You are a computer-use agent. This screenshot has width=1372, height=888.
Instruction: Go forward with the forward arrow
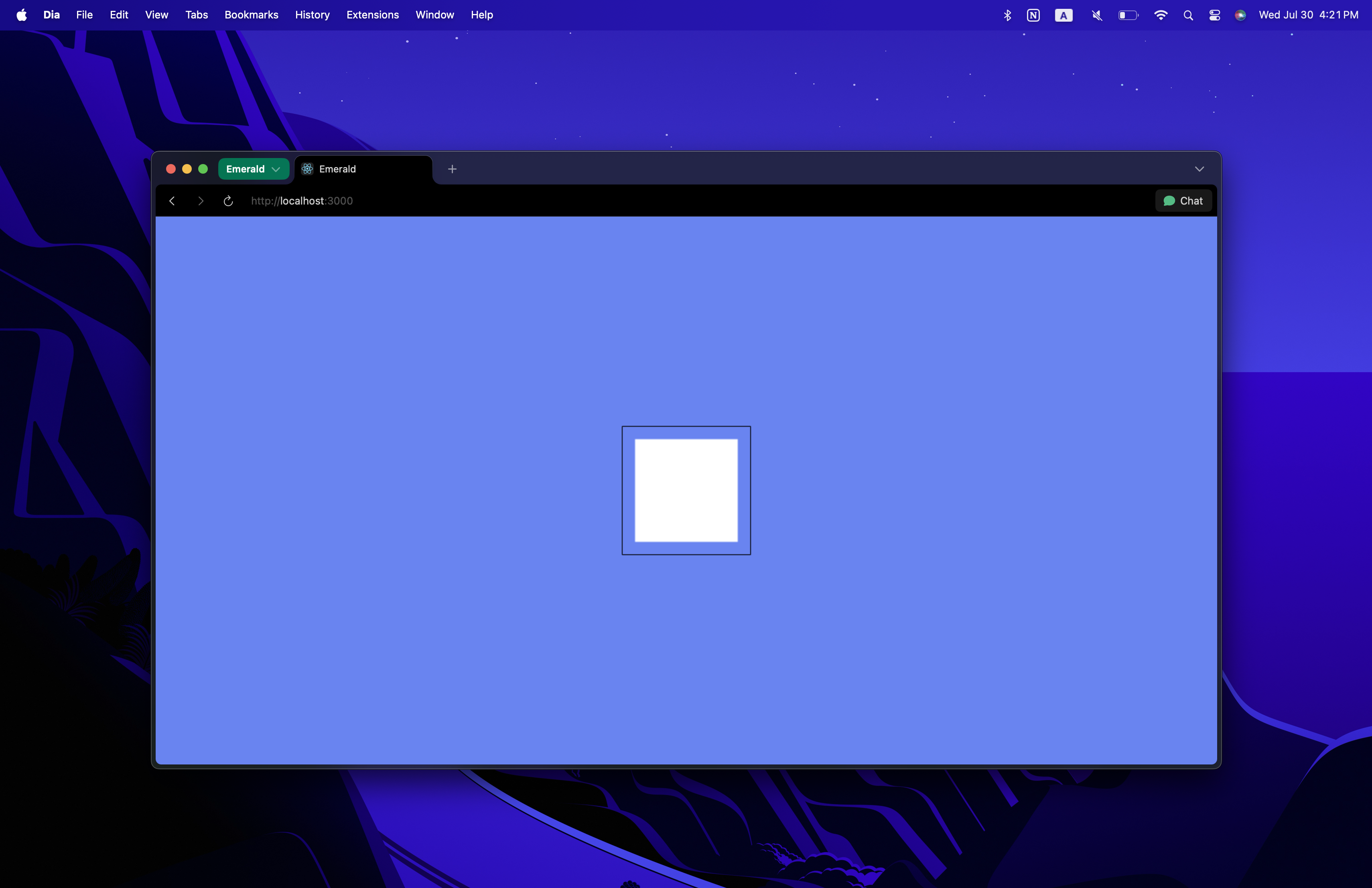(x=200, y=201)
